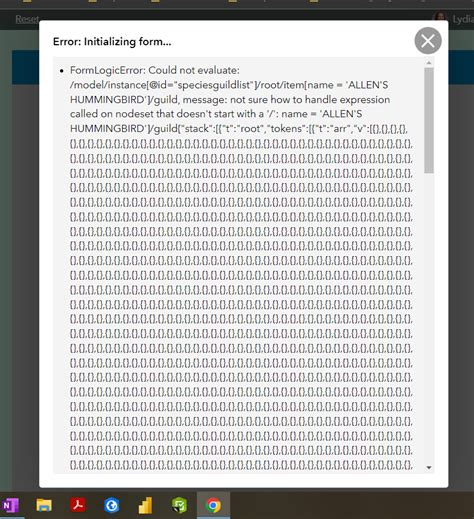
Task: Click the Reset link behind the dialog
Action: click(x=27, y=19)
